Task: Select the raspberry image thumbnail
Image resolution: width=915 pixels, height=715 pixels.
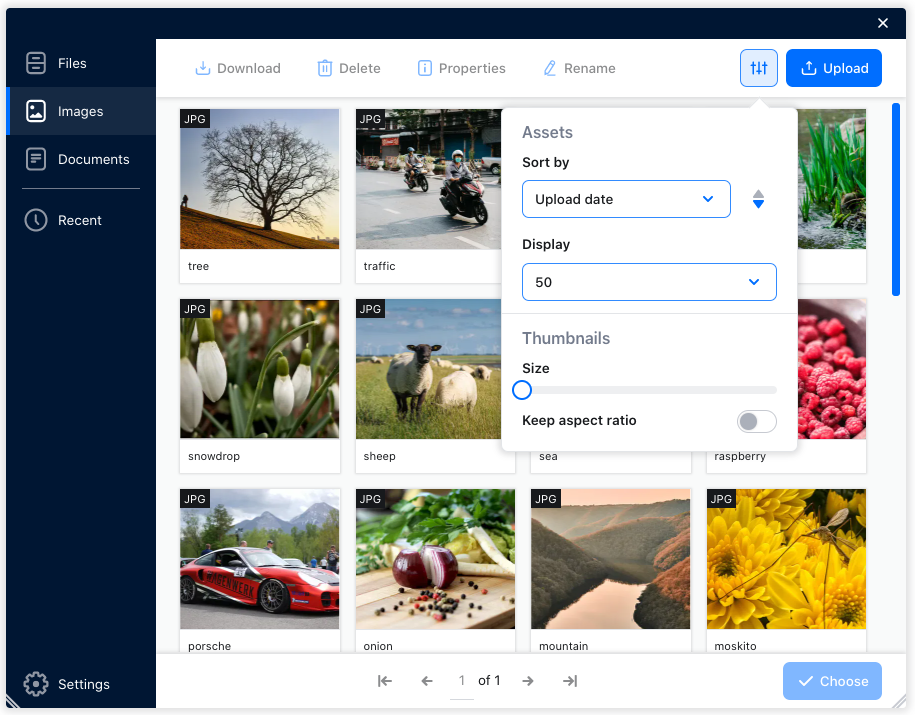Action: (x=832, y=369)
